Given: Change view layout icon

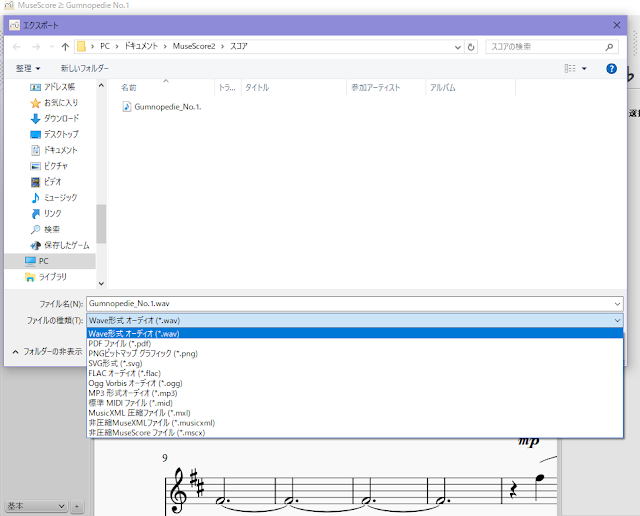Looking at the screenshot, I should tap(570, 68).
